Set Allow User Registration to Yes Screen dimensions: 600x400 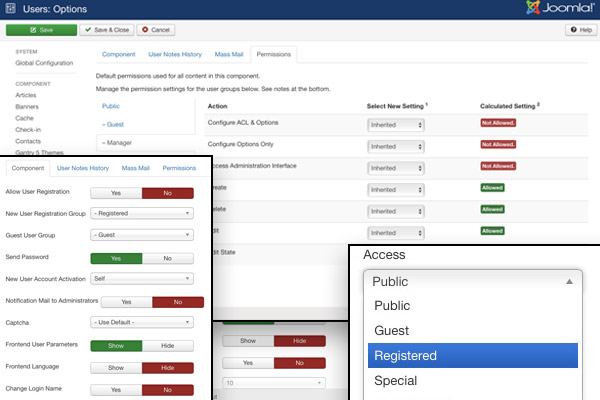[116, 191]
